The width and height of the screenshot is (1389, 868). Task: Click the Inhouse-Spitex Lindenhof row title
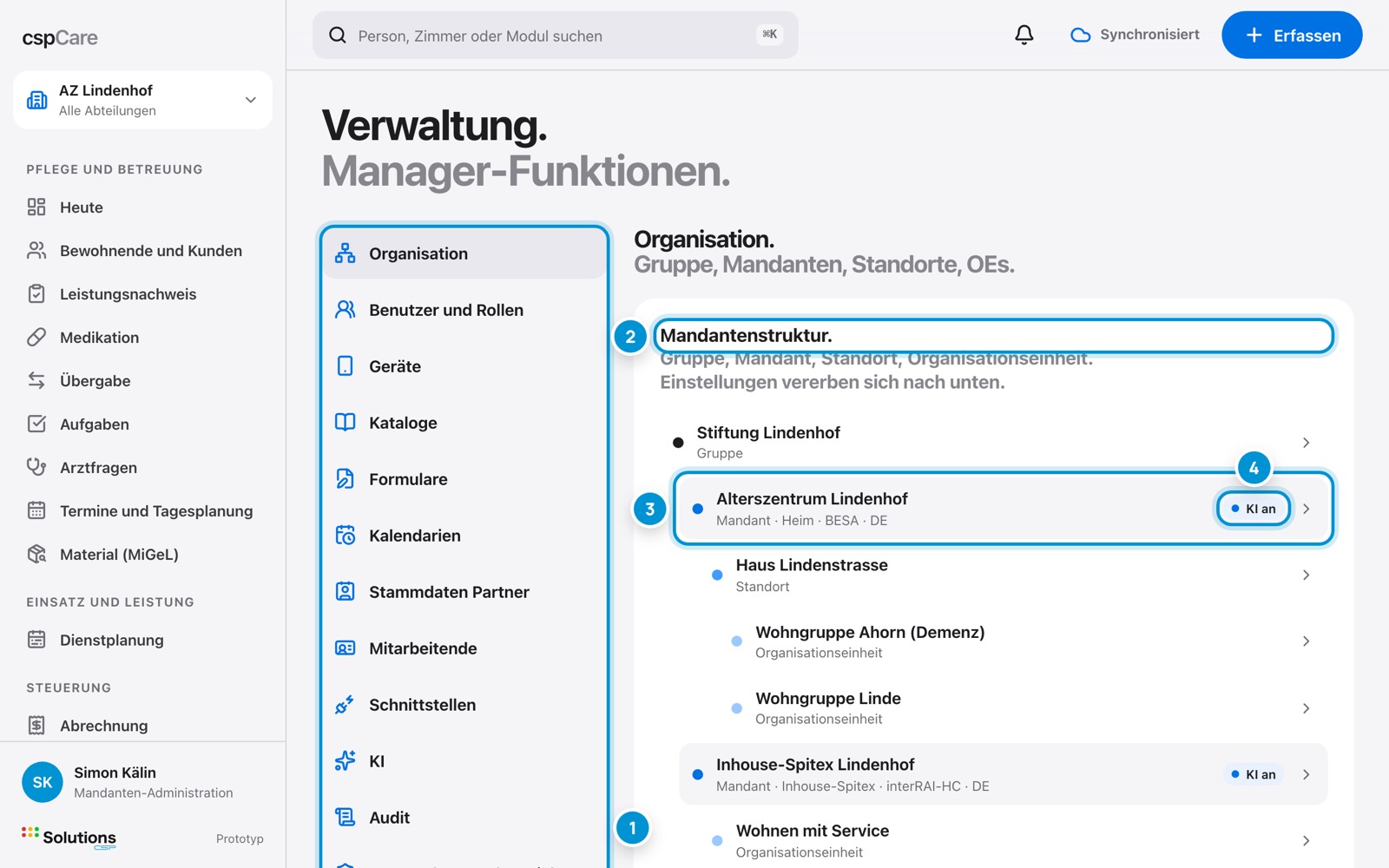pyautogui.click(x=815, y=764)
